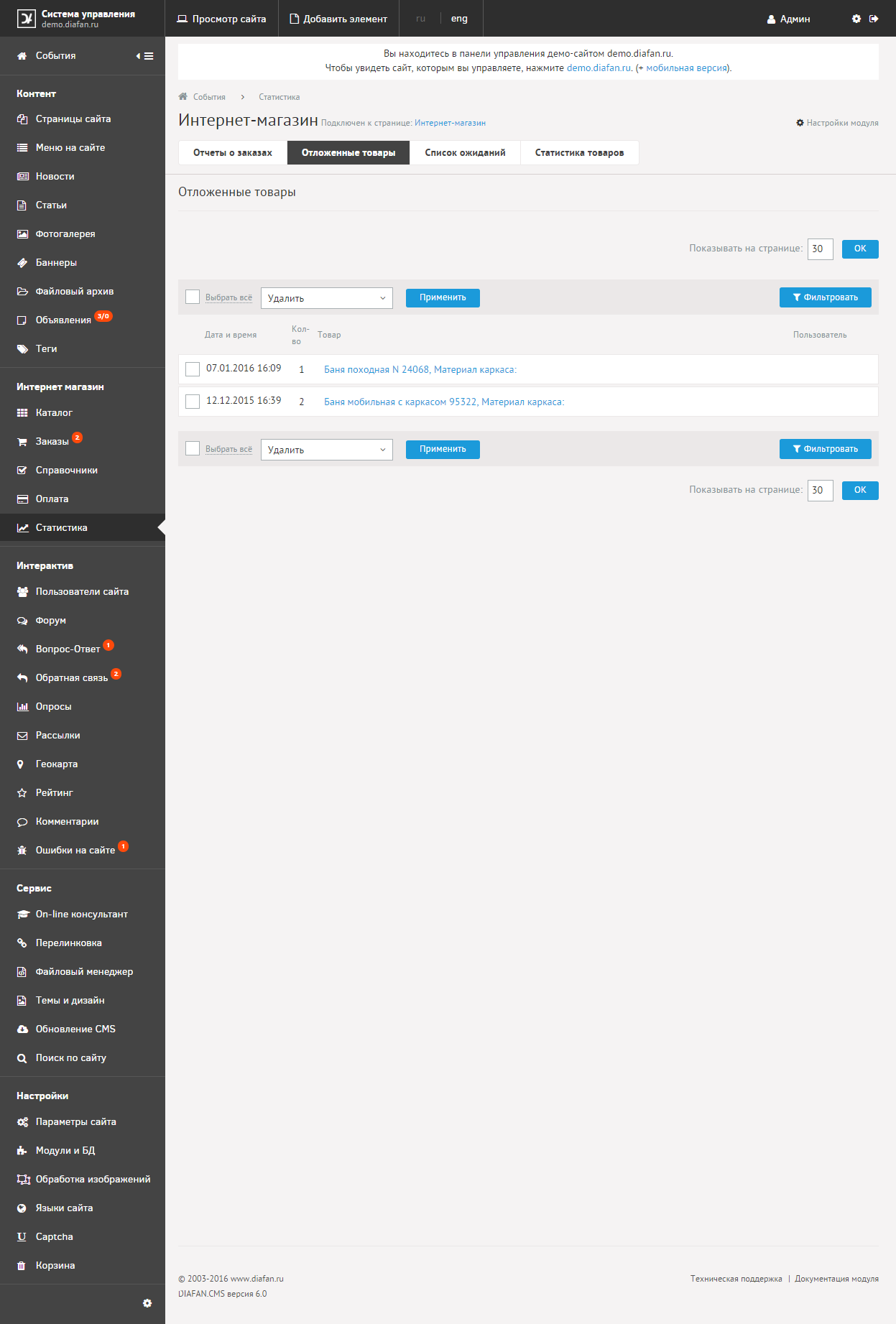Click the Фотогалерея picture icon
This screenshot has width=896, height=1324.
pos(22,234)
